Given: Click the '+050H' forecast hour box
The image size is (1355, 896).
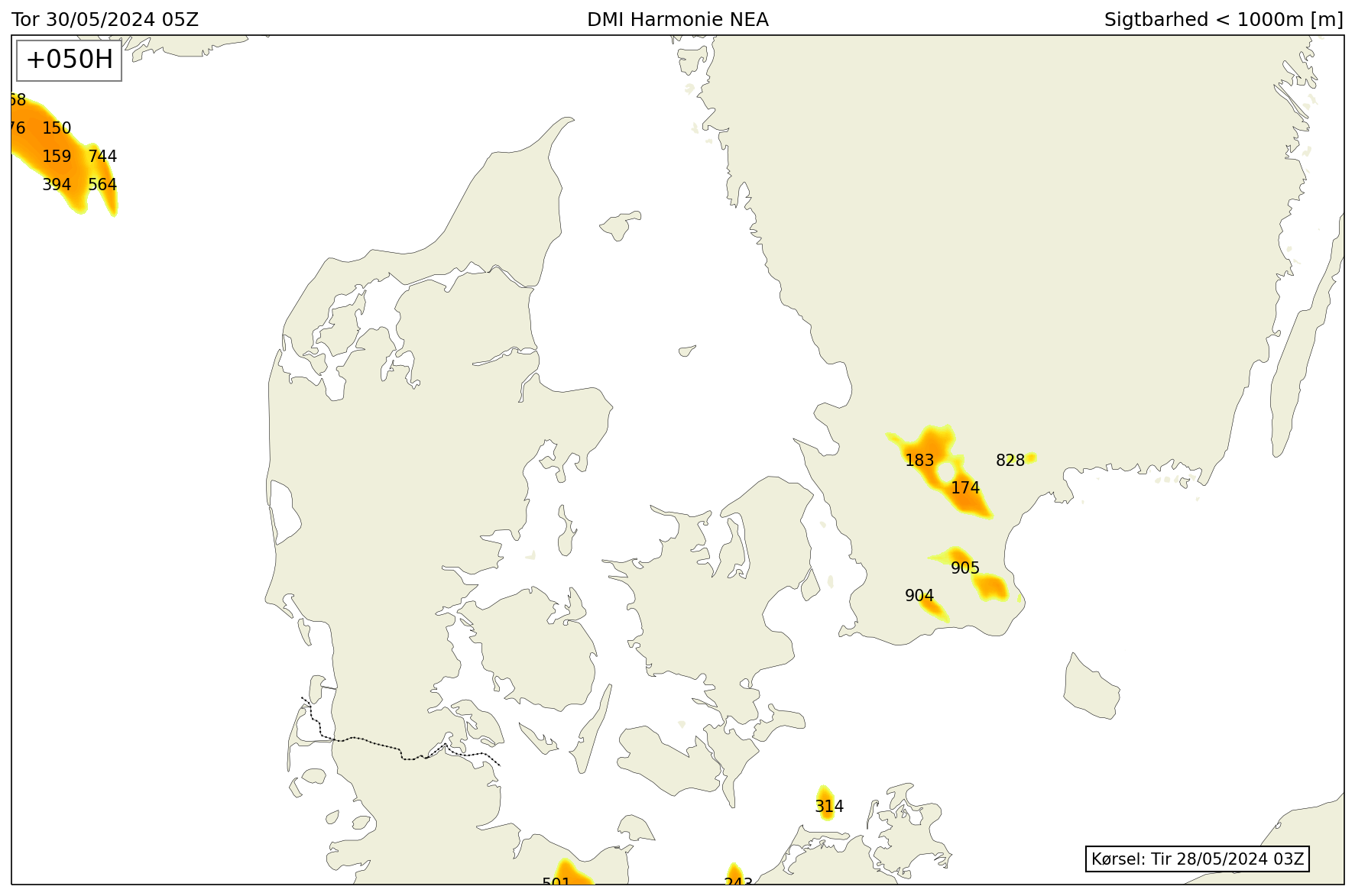Looking at the screenshot, I should tap(70, 60).
